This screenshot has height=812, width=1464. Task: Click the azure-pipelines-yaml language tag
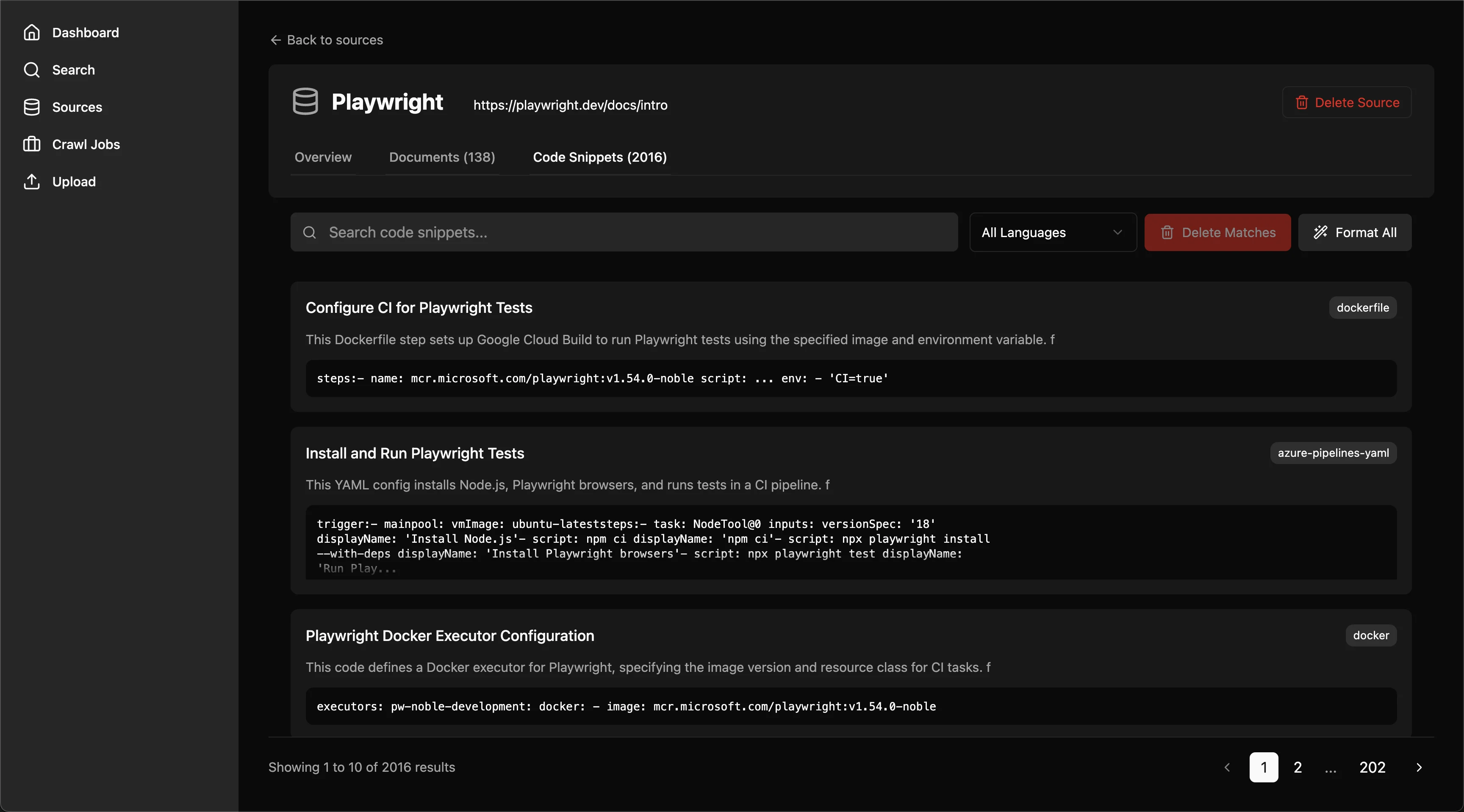click(x=1333, y=453)
